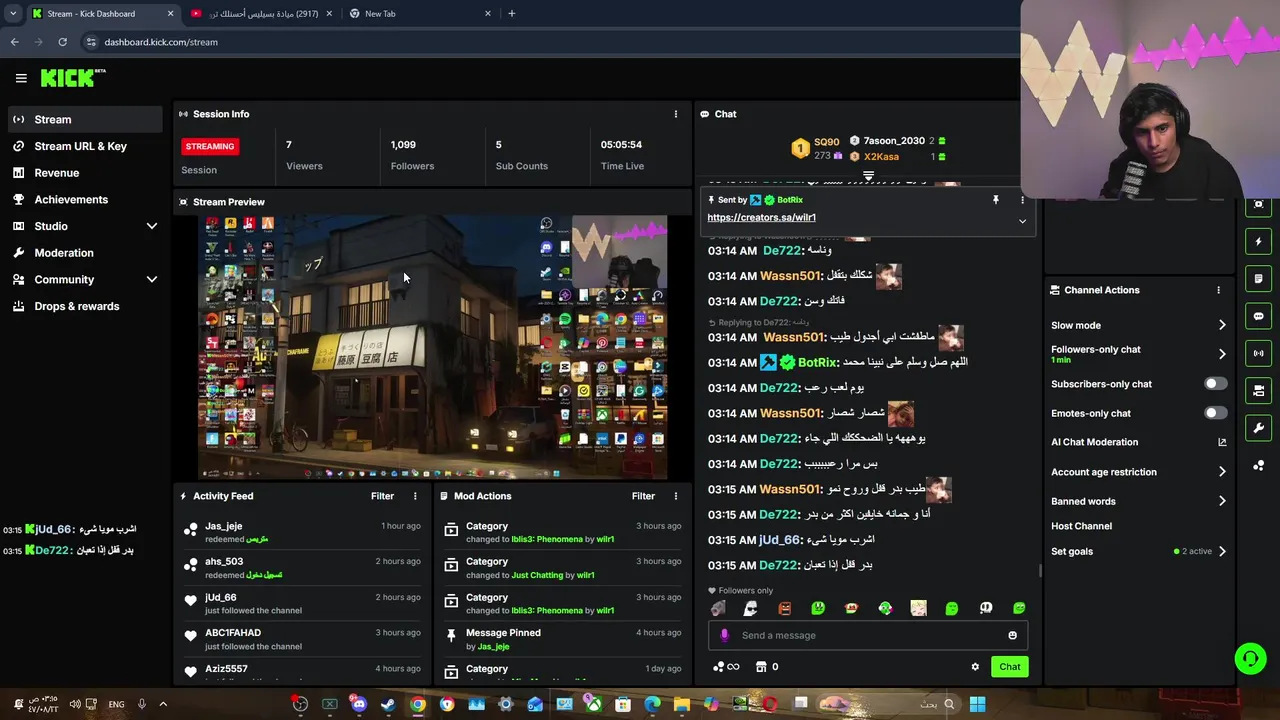Open Steam from the taskbar
Screen dimensions: 1280x720
coord(388,704)
